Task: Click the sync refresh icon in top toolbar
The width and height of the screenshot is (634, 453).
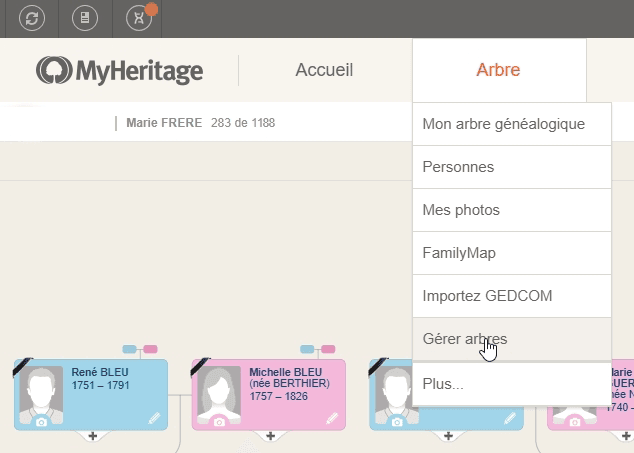Action: [x=32, y=18]
